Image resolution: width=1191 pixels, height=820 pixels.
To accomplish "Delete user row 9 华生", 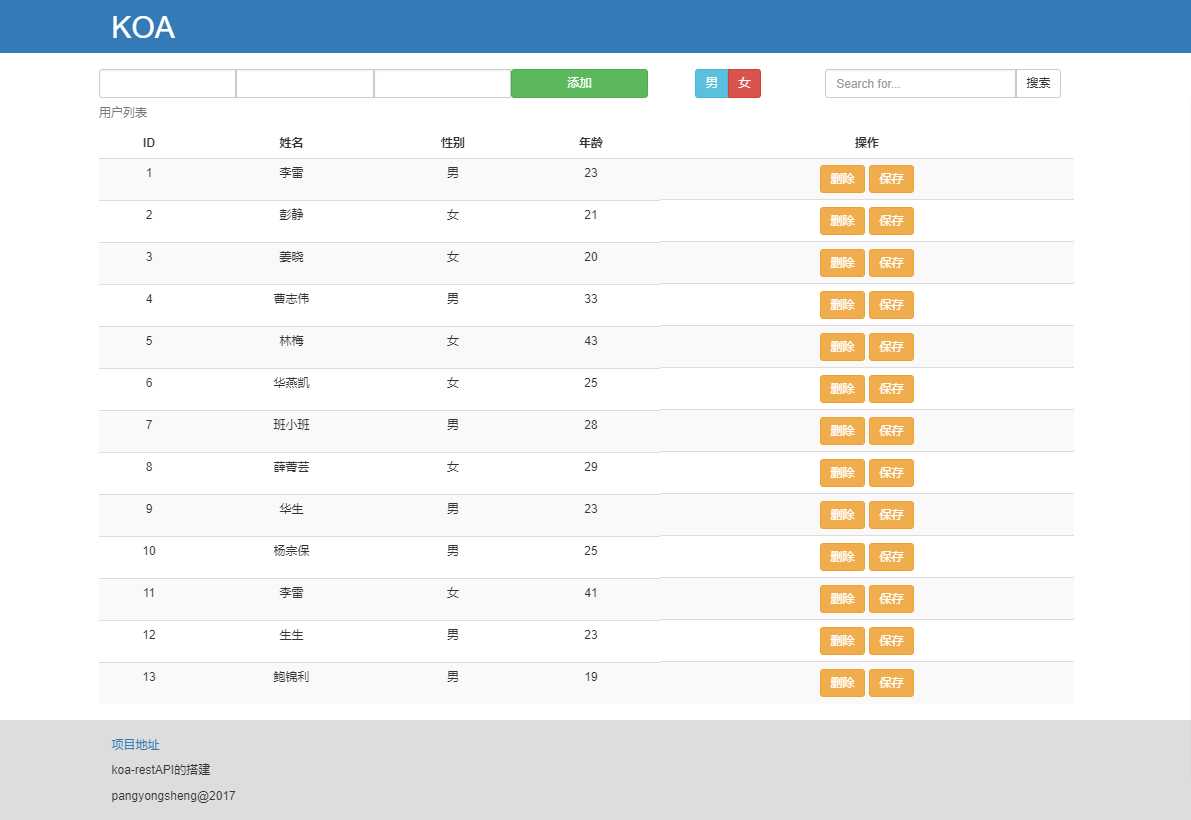I will click(x=842, y=515).
